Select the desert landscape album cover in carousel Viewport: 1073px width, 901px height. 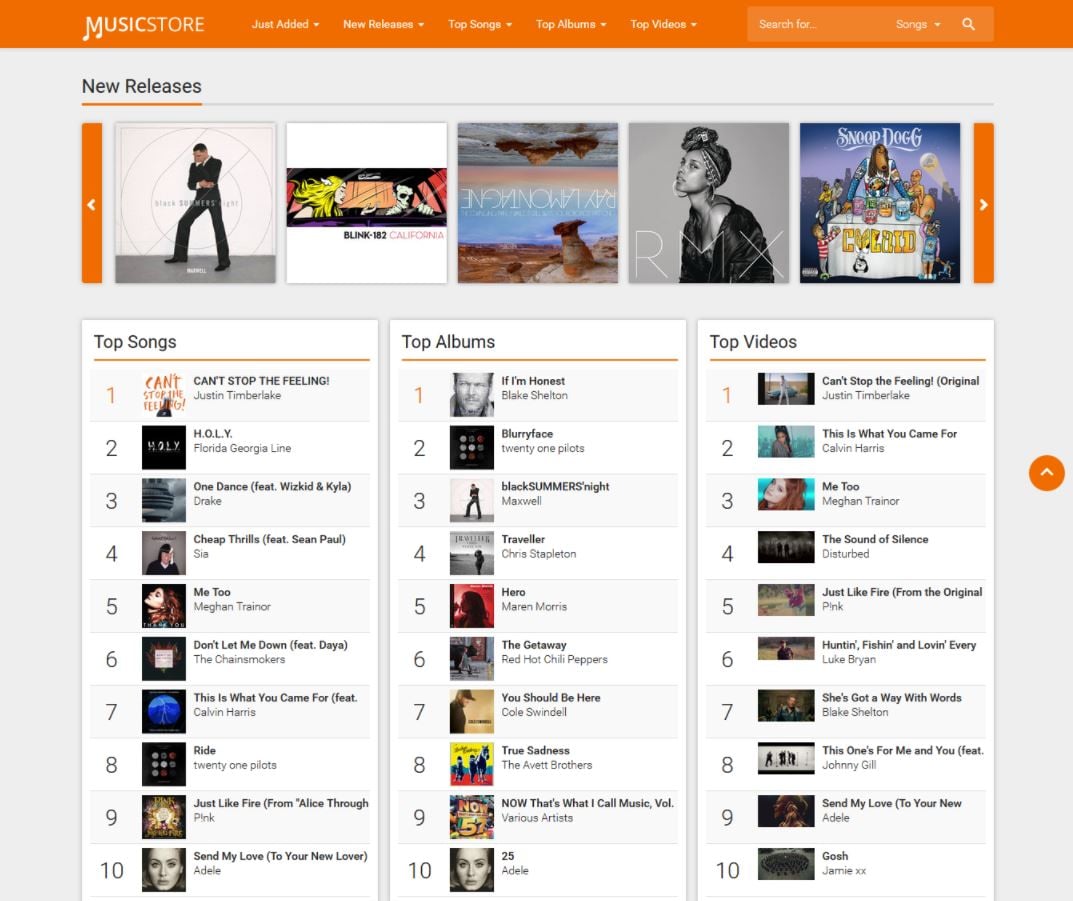(x=538, y=203)
